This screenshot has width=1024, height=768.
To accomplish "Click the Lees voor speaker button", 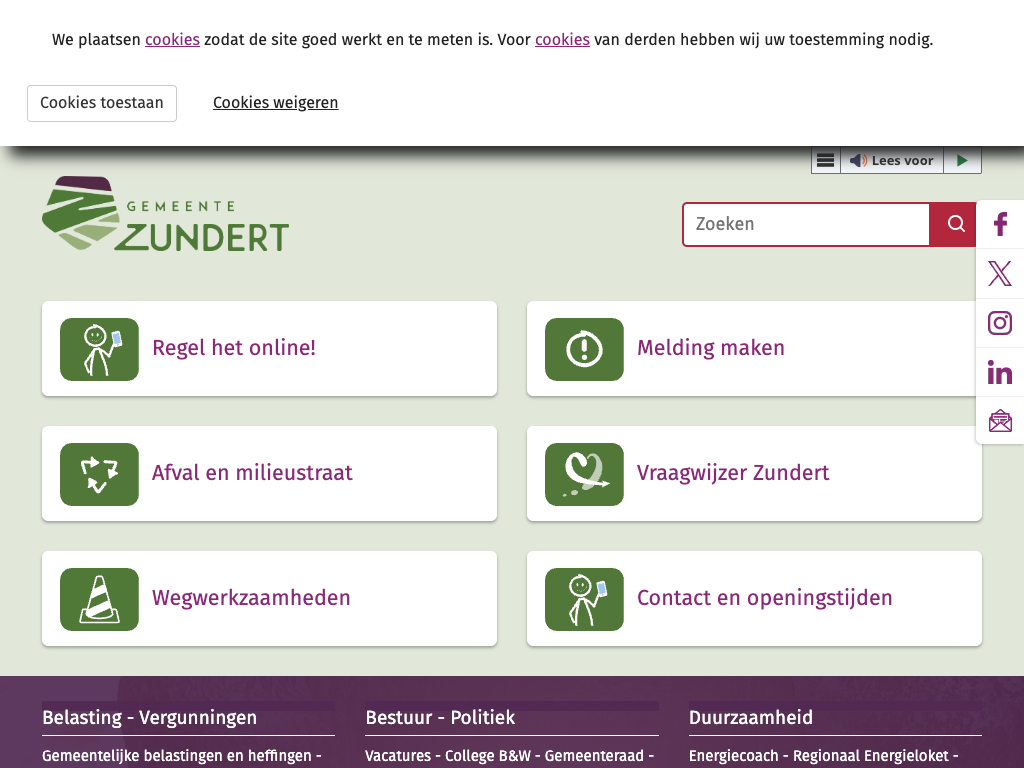I will (891, 161).
